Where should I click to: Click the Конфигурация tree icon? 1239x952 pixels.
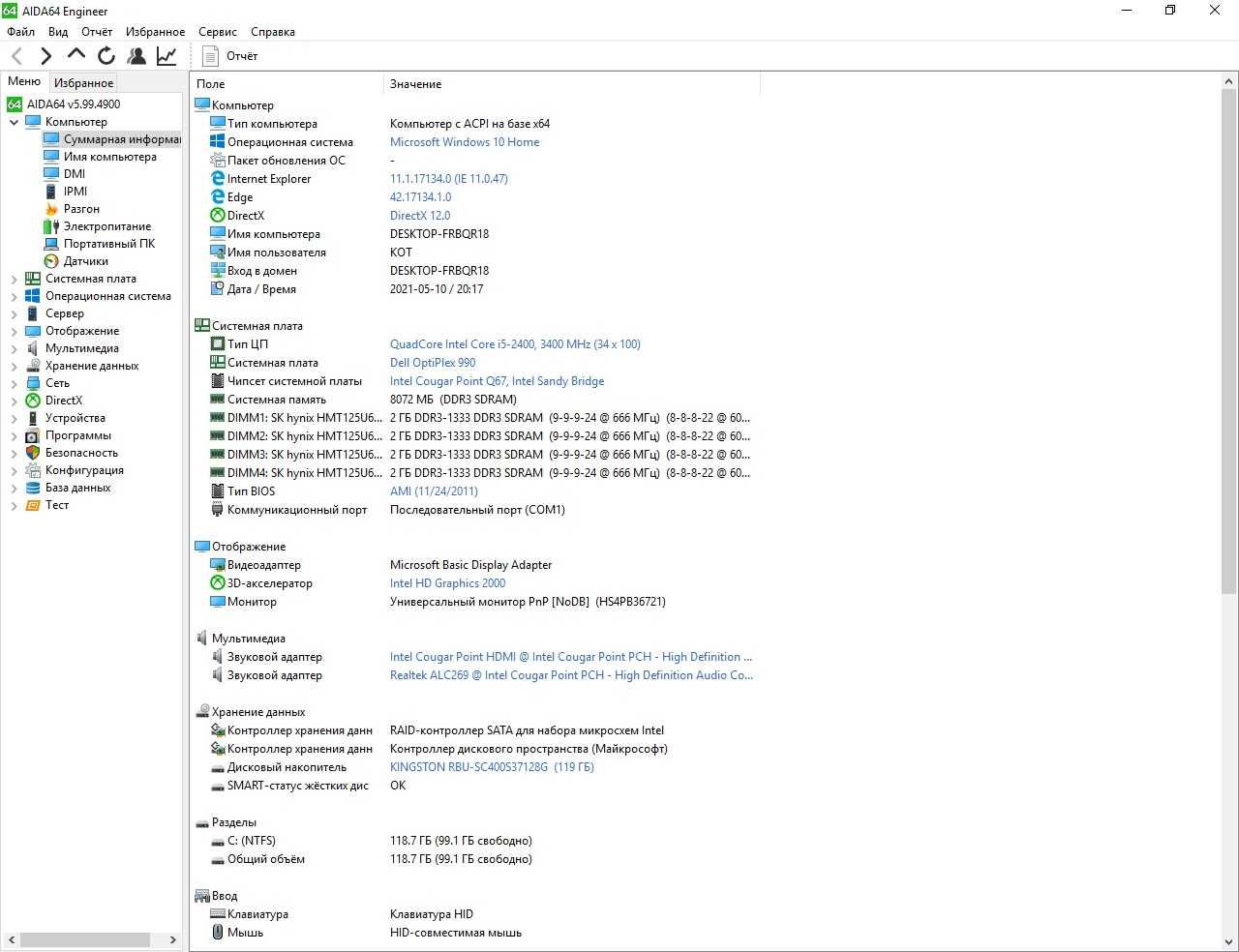pos(33,470)
